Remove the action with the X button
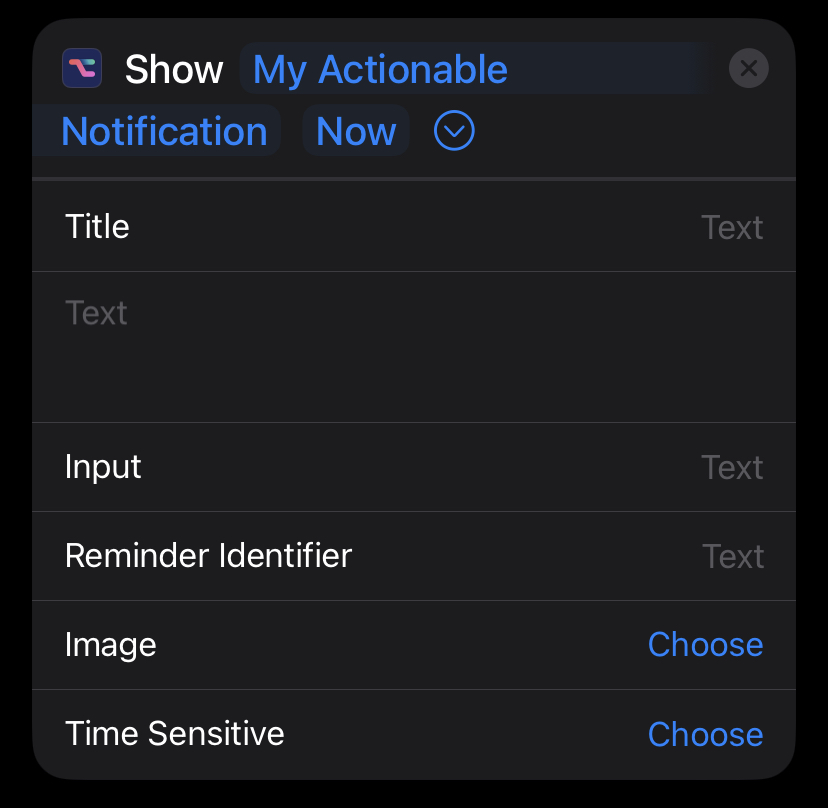828x808 pixels. pos(748,68)
